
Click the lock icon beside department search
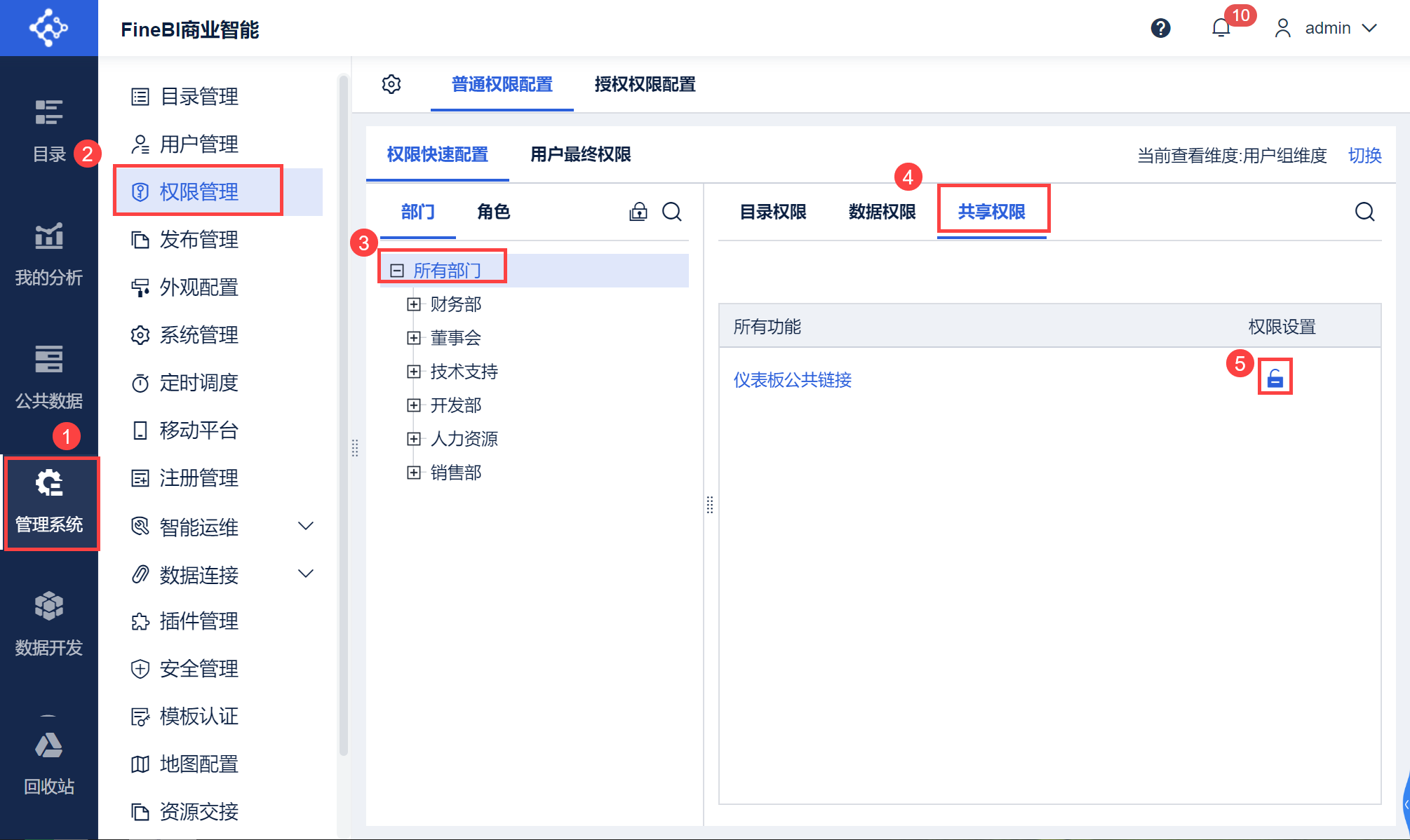(x=638, y=212)
